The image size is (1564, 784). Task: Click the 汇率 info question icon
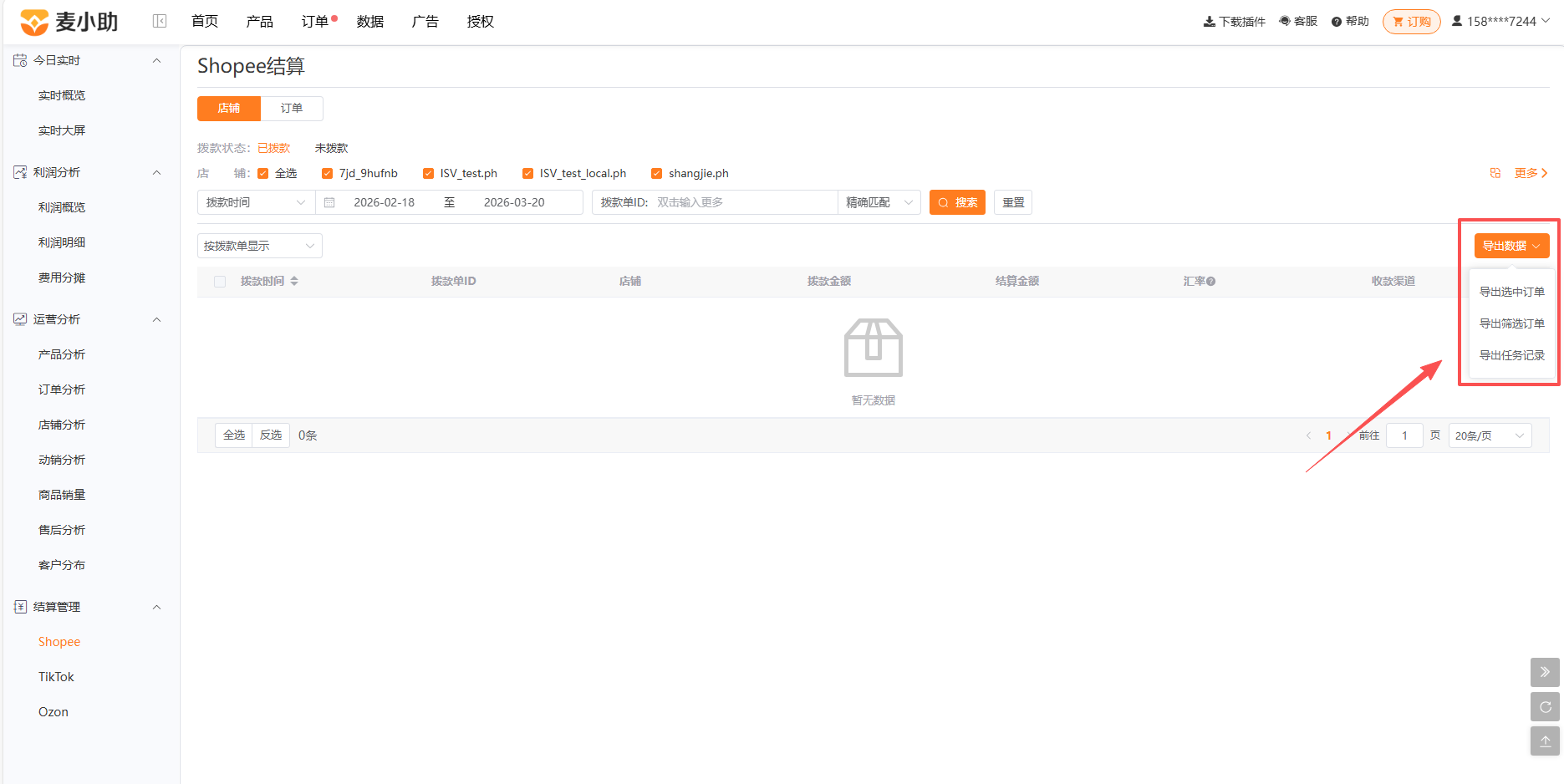[1211, 282]
